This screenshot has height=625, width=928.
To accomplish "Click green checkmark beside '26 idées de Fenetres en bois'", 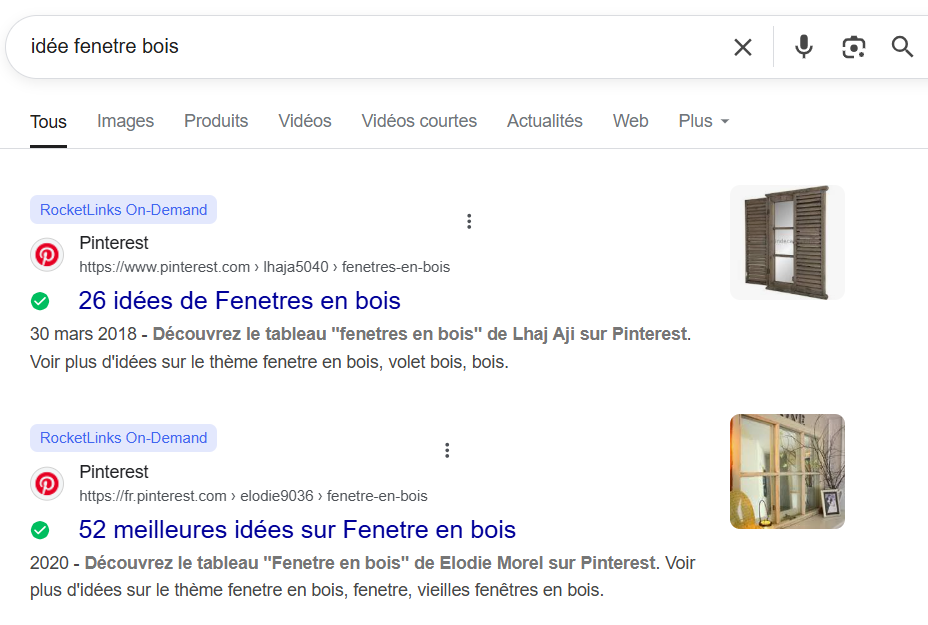I will 40,301.
